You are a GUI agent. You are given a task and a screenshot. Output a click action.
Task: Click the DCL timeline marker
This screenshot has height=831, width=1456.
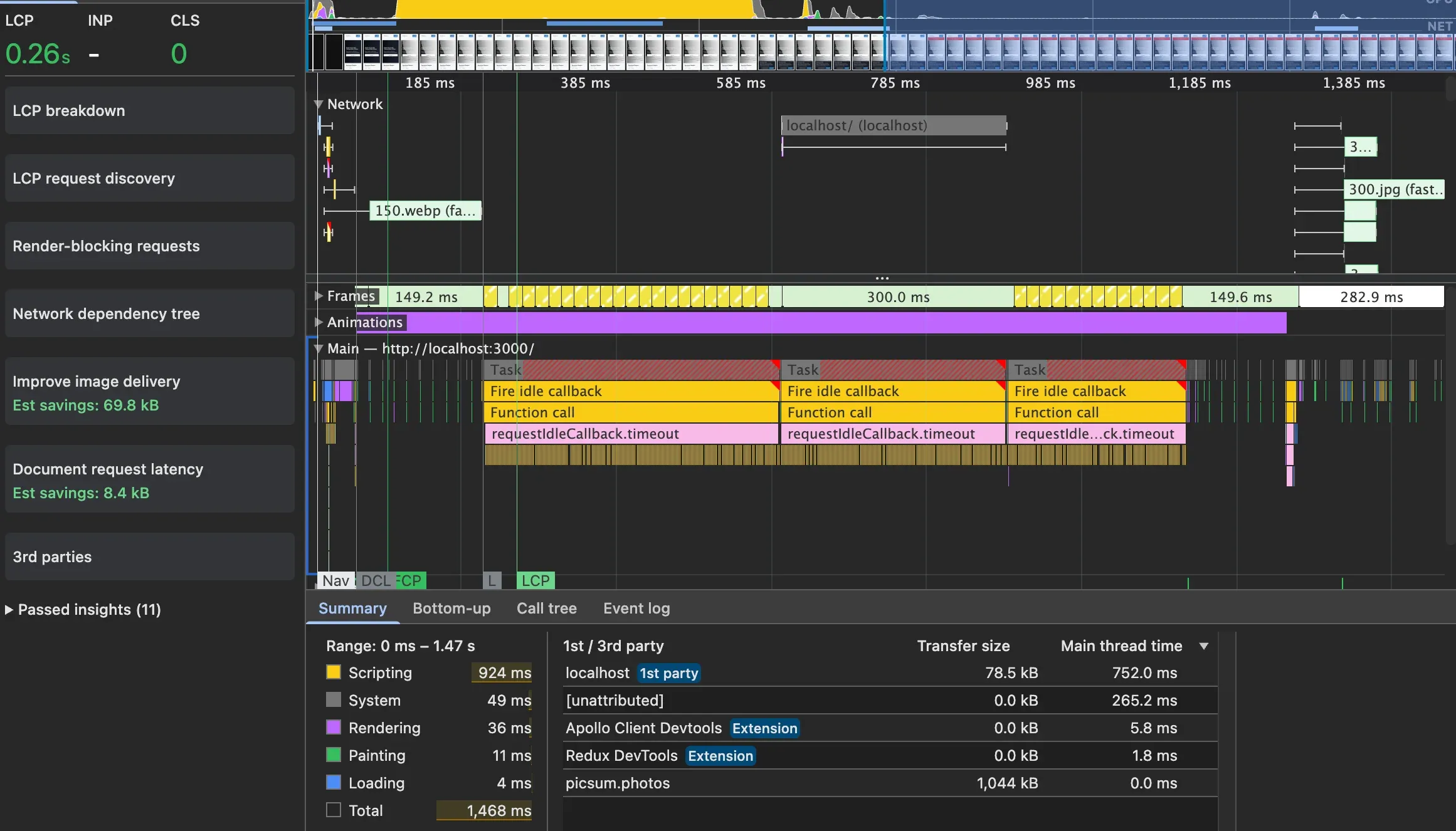[375, 581]
